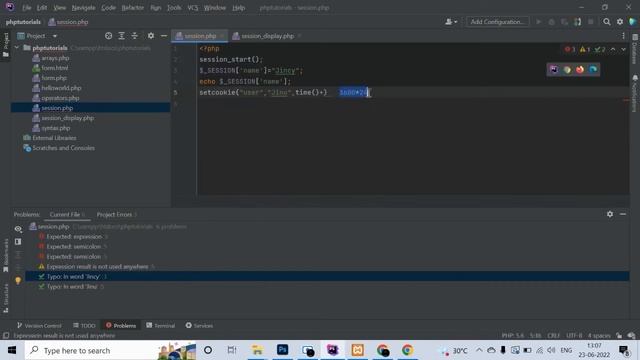This screenshot has height=360, width=640.
Task: Open helloworld.php in project tree
Action: [x=61, y=88]
